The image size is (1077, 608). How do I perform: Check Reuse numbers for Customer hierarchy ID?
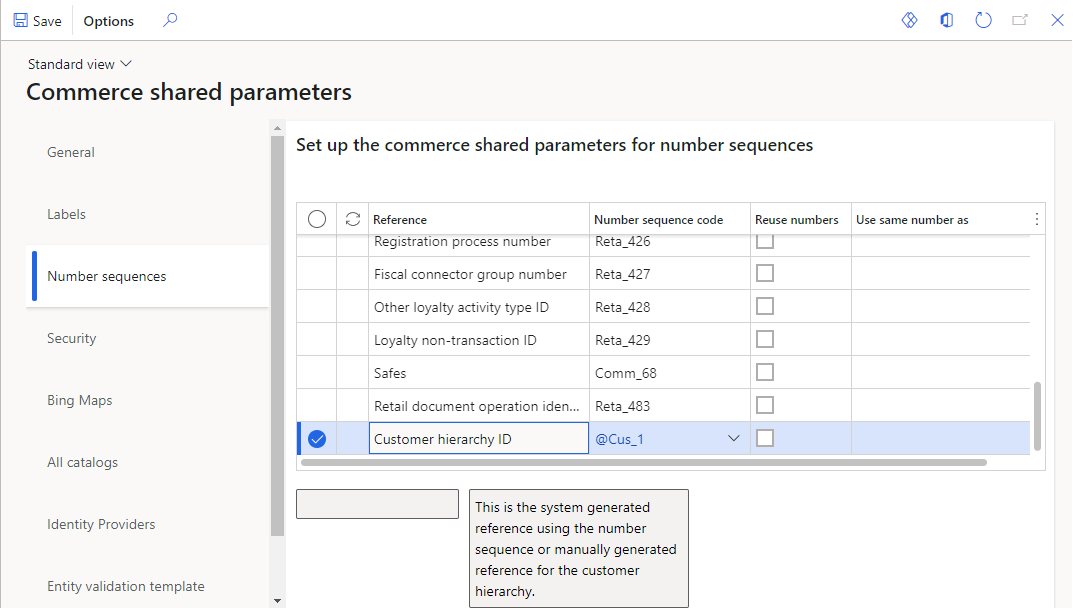pos(765,438)
